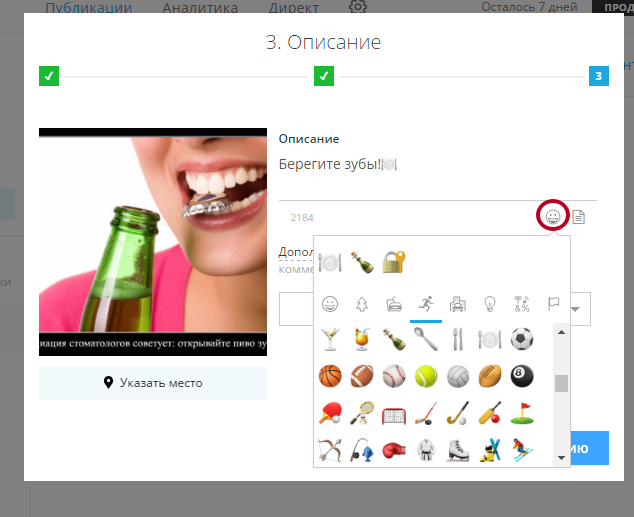Insert ski boot and skis emoji
The image size is (634, 517).
point(490,450)
